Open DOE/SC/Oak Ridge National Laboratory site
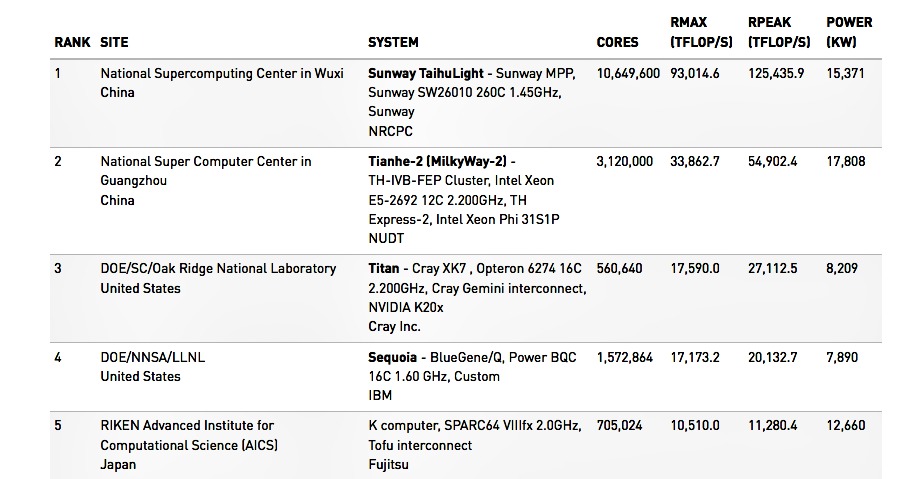Viewport: 910px width, 479px height. click(x=218, y=269)
